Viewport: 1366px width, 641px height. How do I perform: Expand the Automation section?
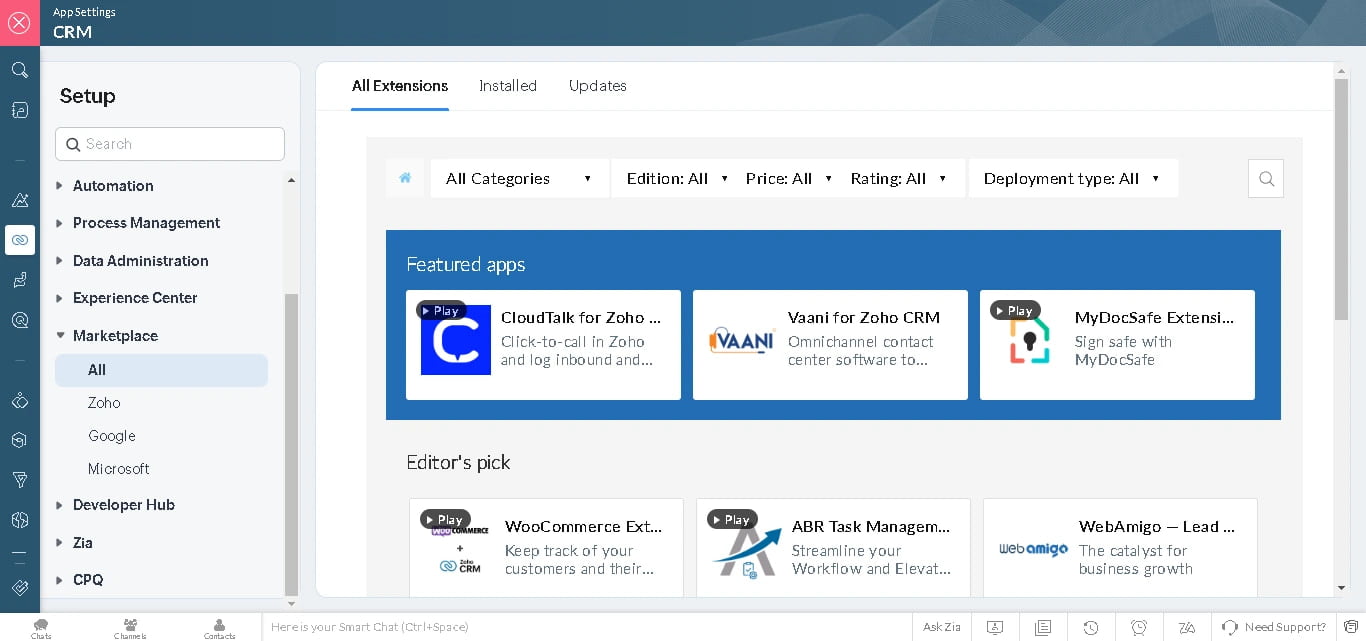point(113,186)
